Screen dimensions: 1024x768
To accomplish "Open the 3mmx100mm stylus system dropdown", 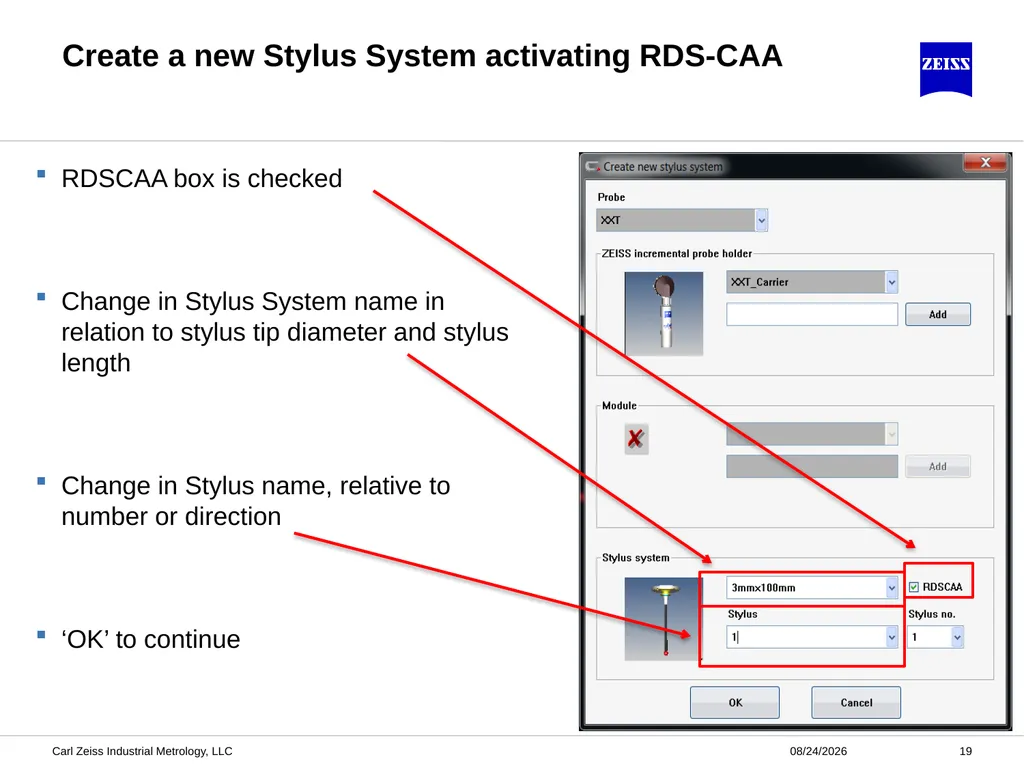I will pos(891,588).
